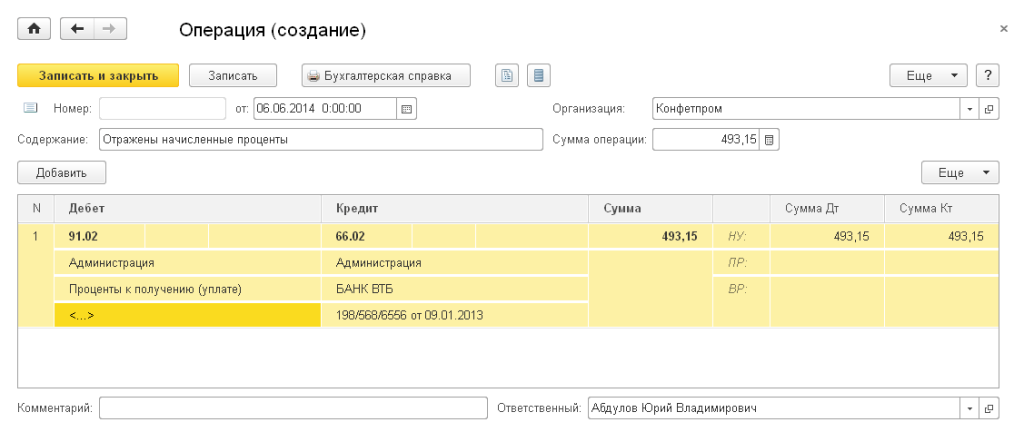1024x432 pixels.
Task: Open the Организация record with the open icon
Action: (989, 109)
